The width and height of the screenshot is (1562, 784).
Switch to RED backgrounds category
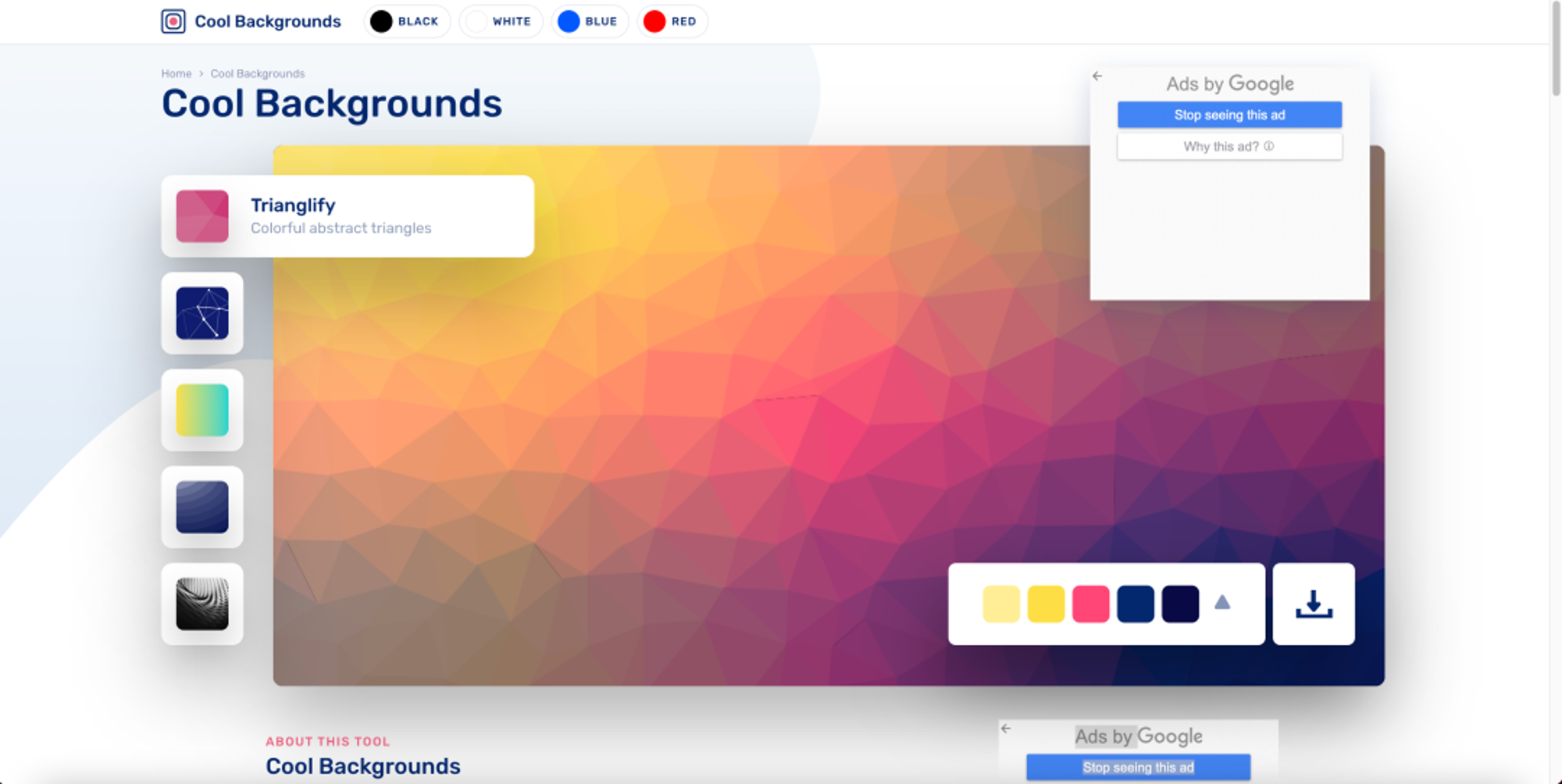point(672,21)
